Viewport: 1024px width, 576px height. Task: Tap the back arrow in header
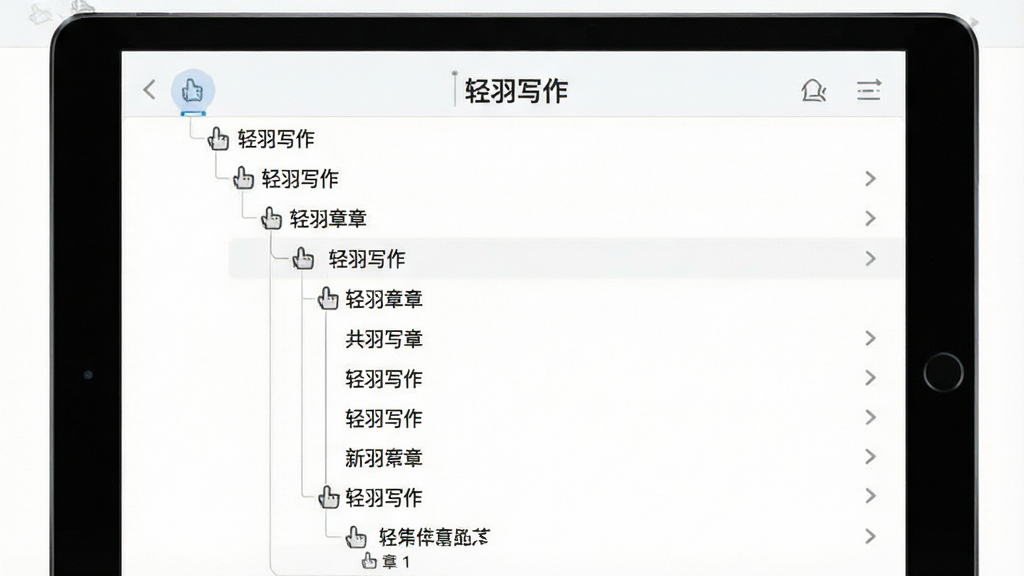click(150, 89)
